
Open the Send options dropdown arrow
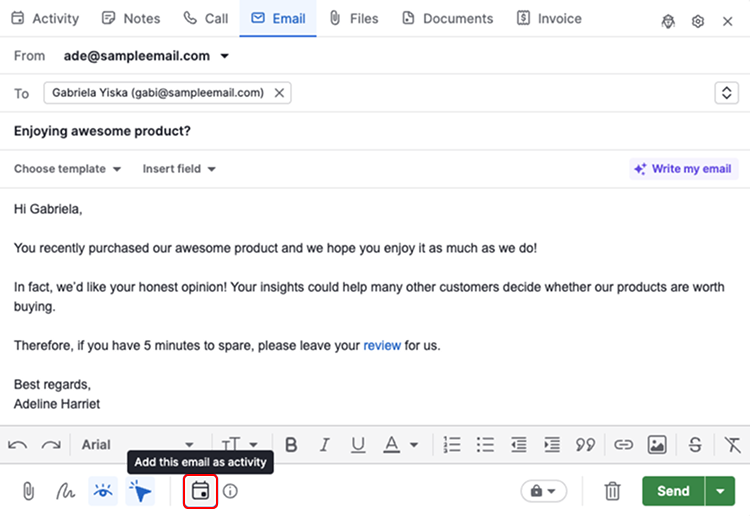720,491
